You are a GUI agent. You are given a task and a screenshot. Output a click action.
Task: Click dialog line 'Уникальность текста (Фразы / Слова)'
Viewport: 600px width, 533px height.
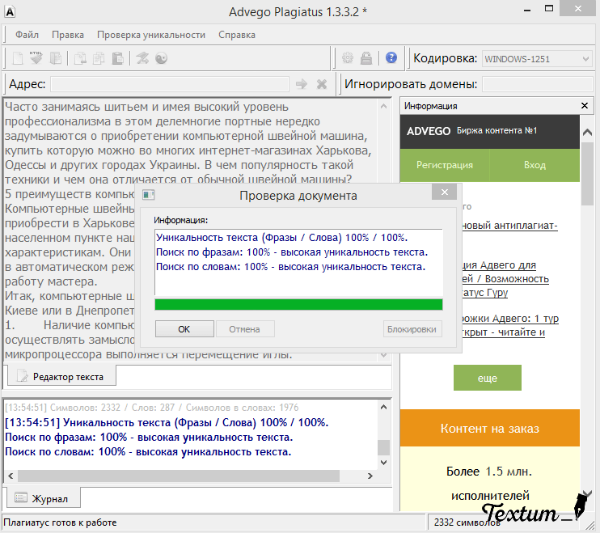tap(282, 238)
